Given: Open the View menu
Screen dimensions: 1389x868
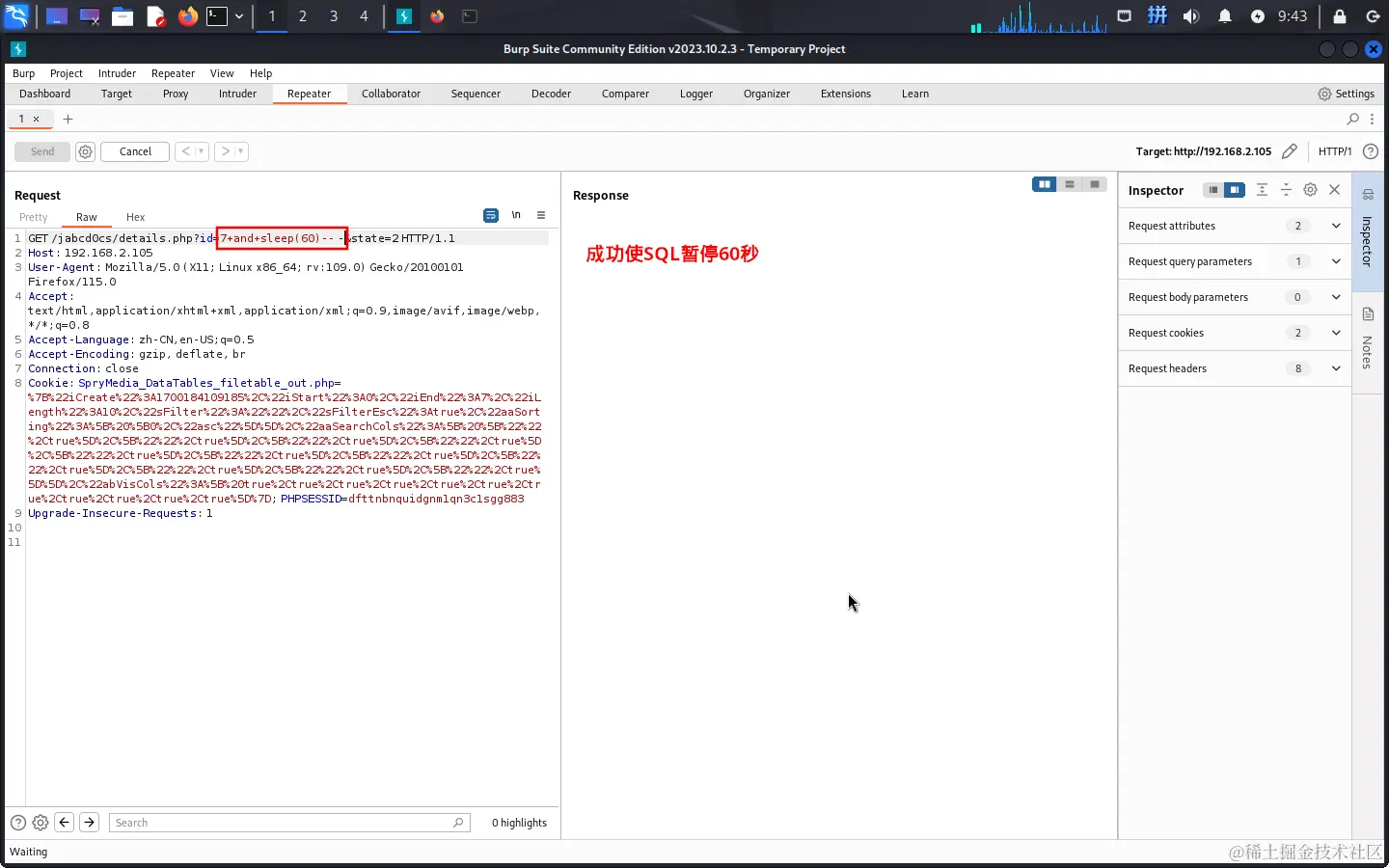Looking at the screenshot, I should 222,73.
